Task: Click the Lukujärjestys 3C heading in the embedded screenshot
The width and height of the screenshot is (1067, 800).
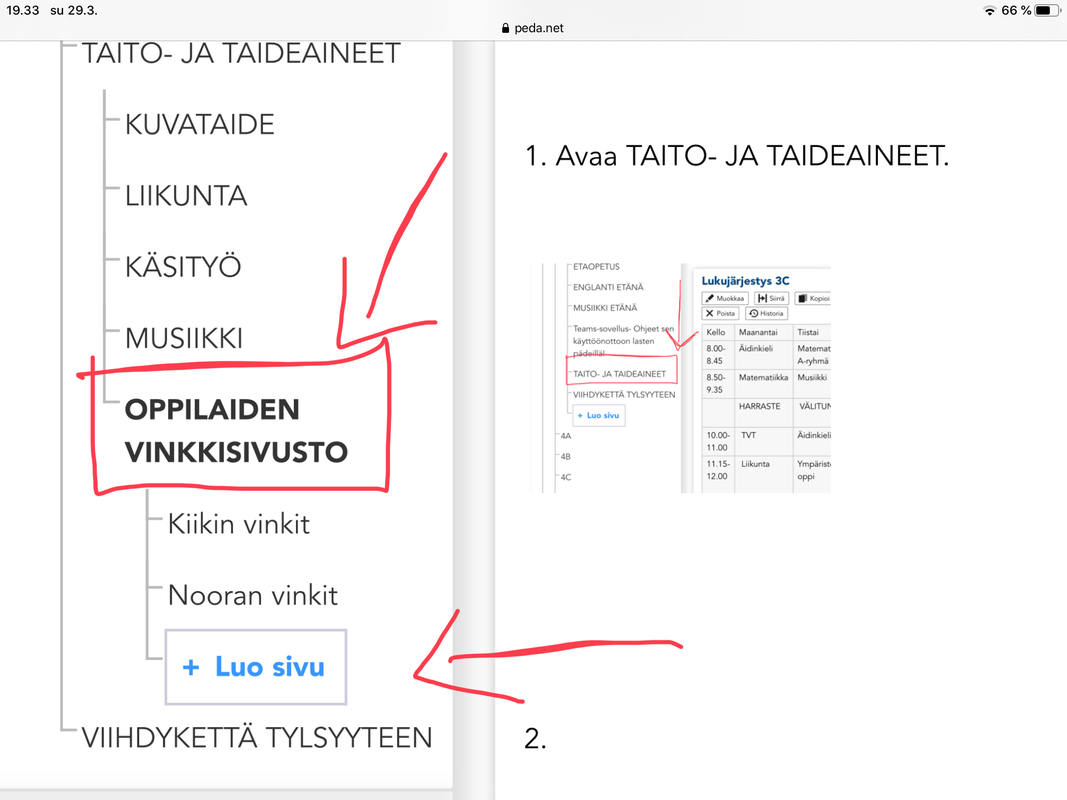Action: (x=745, y=281)
